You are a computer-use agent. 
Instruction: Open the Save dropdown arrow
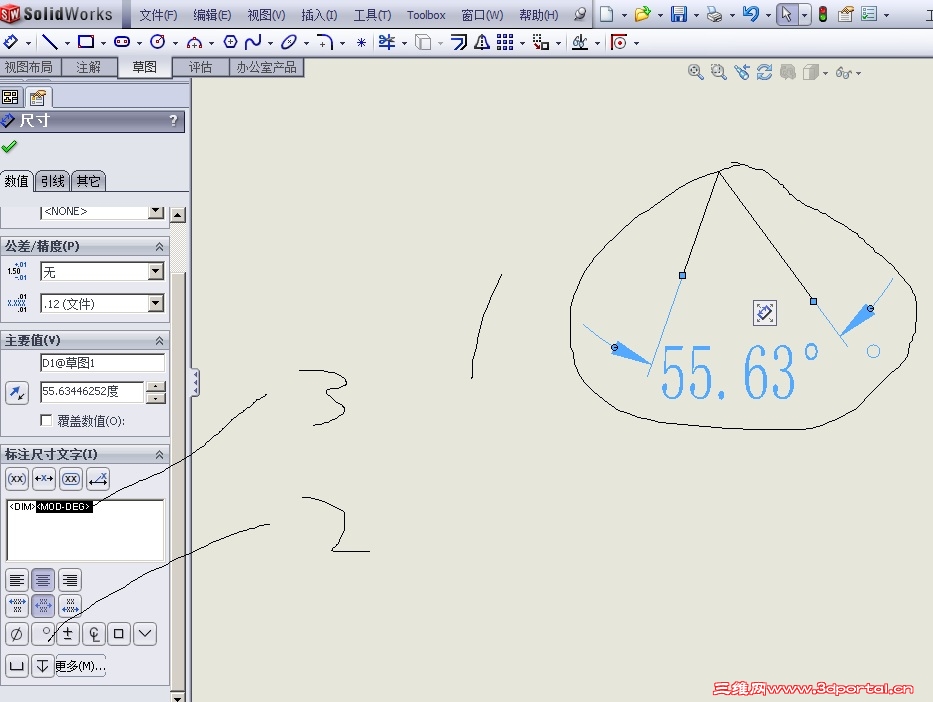pos(696,15)
